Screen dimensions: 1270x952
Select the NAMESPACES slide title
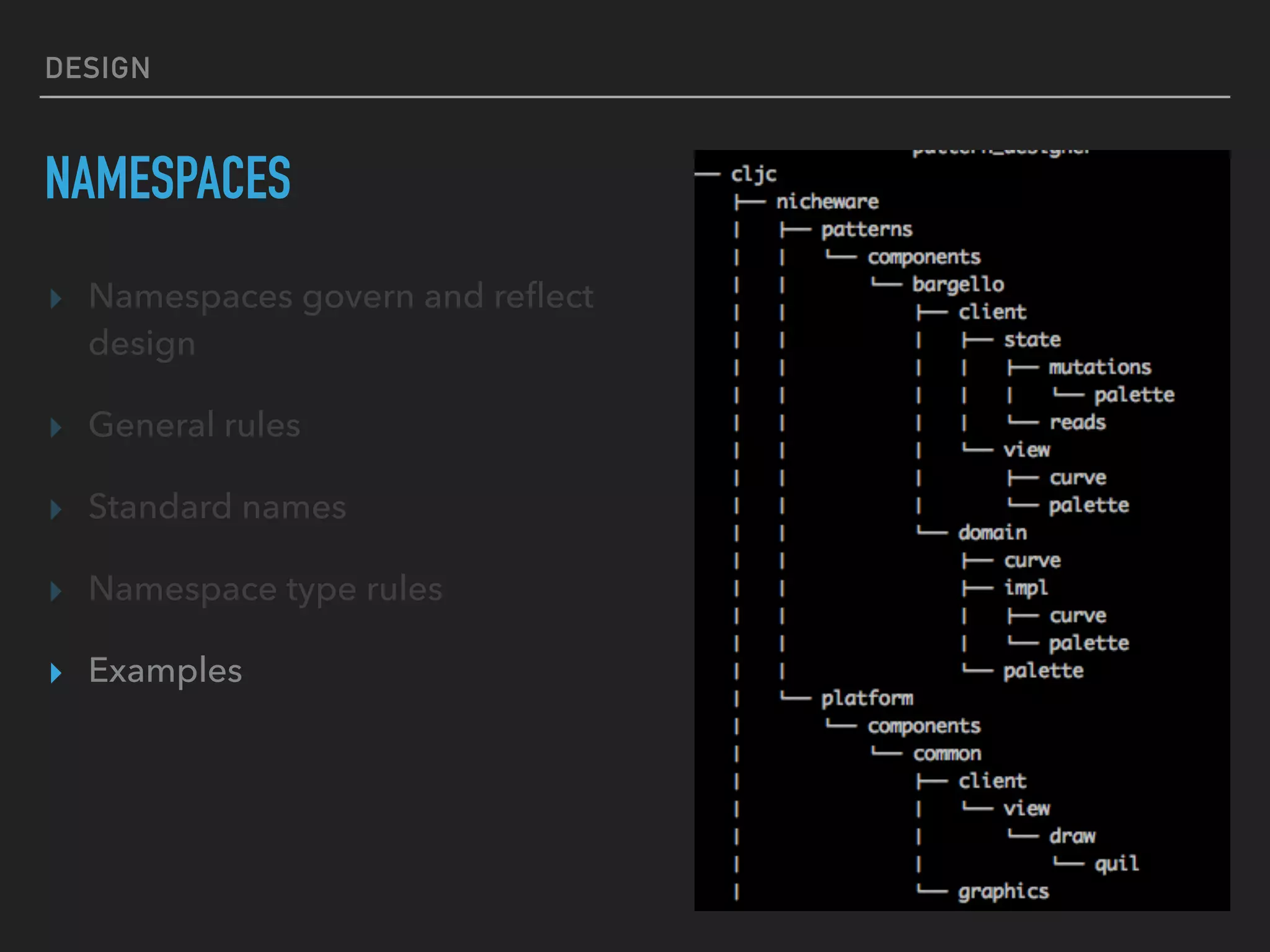[168, 178]
